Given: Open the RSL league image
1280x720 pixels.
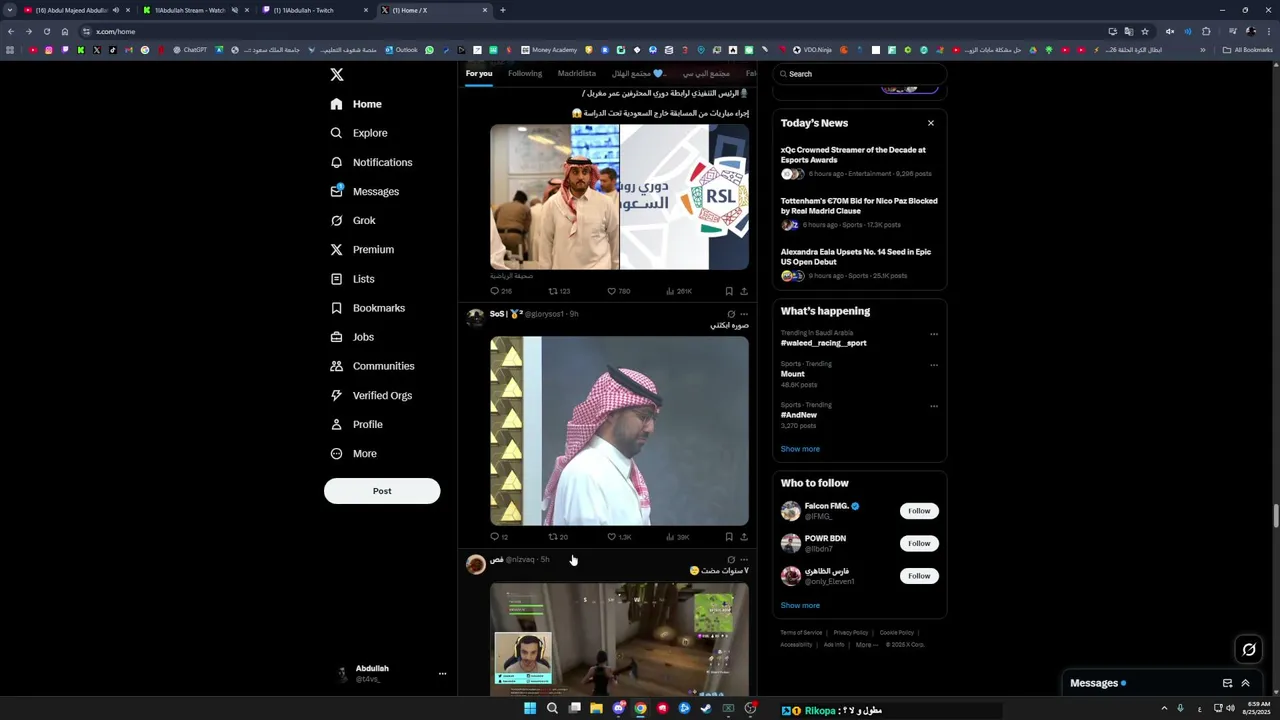Looking at the screenshot, I should [619, 197].
